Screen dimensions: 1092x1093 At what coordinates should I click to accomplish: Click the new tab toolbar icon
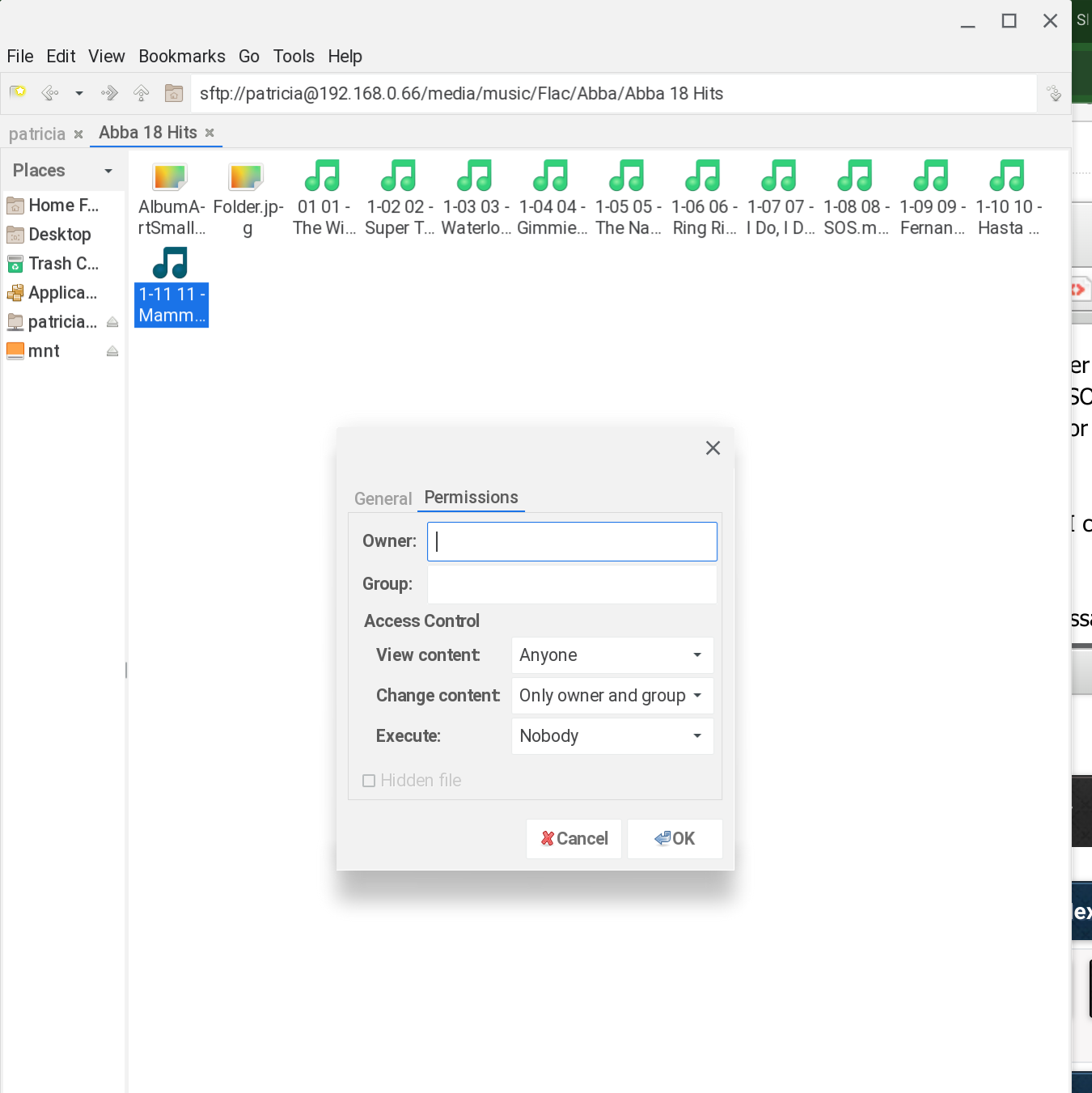tap(18, 93)
